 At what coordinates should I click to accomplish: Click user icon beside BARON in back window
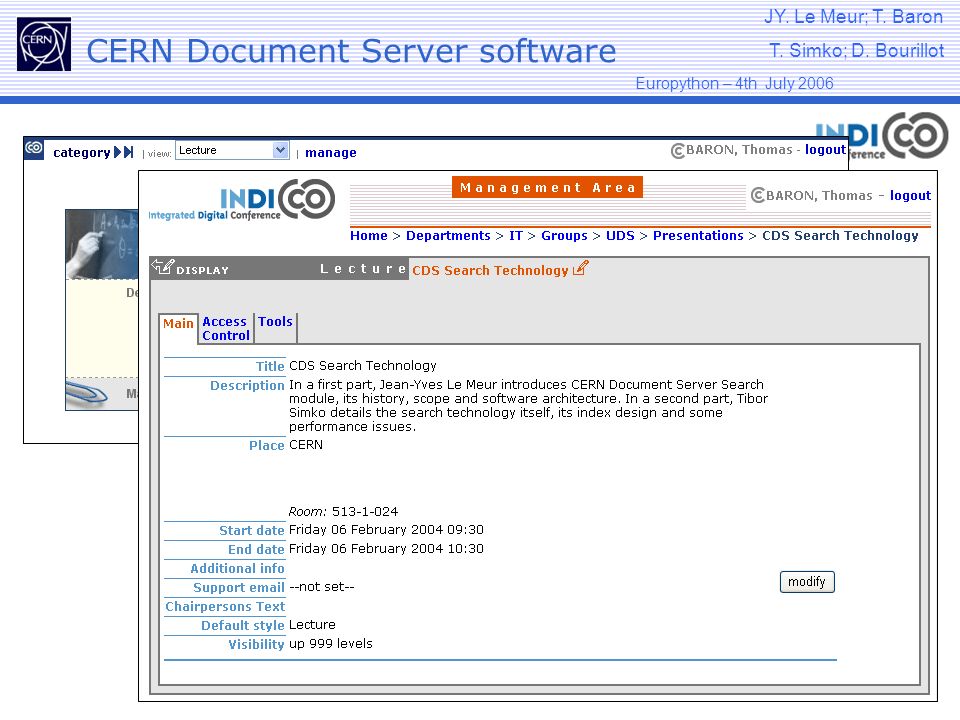678,151
